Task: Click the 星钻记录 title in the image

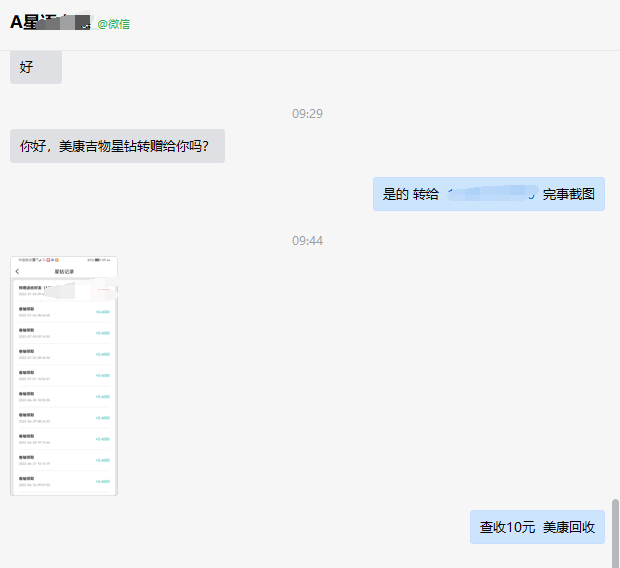Action: (x=64, y=271)
